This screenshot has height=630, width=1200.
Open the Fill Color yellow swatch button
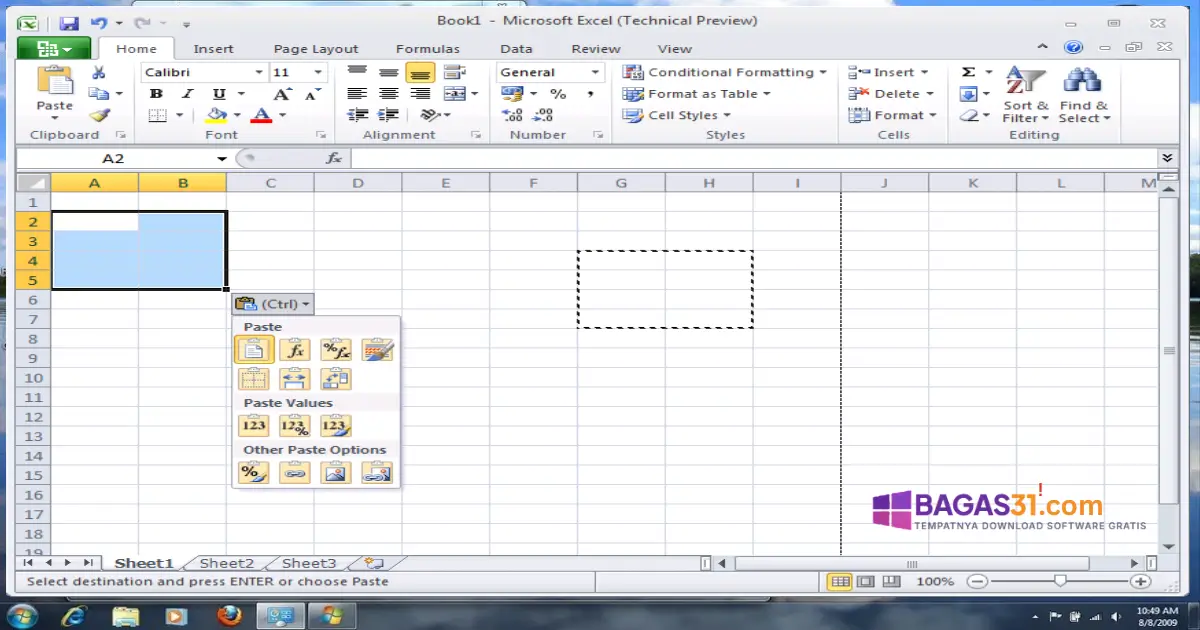point(216,116)
